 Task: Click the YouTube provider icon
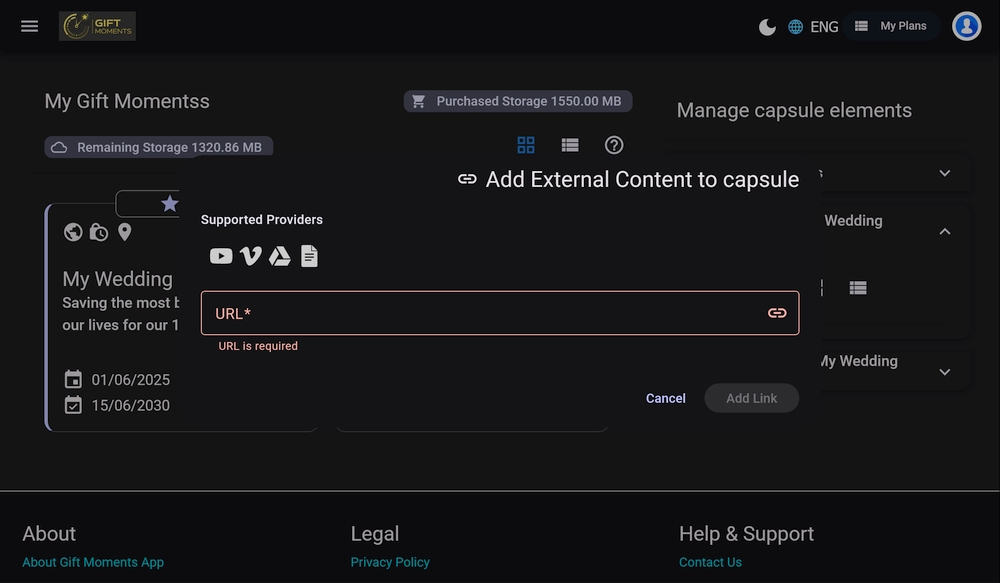221,256
